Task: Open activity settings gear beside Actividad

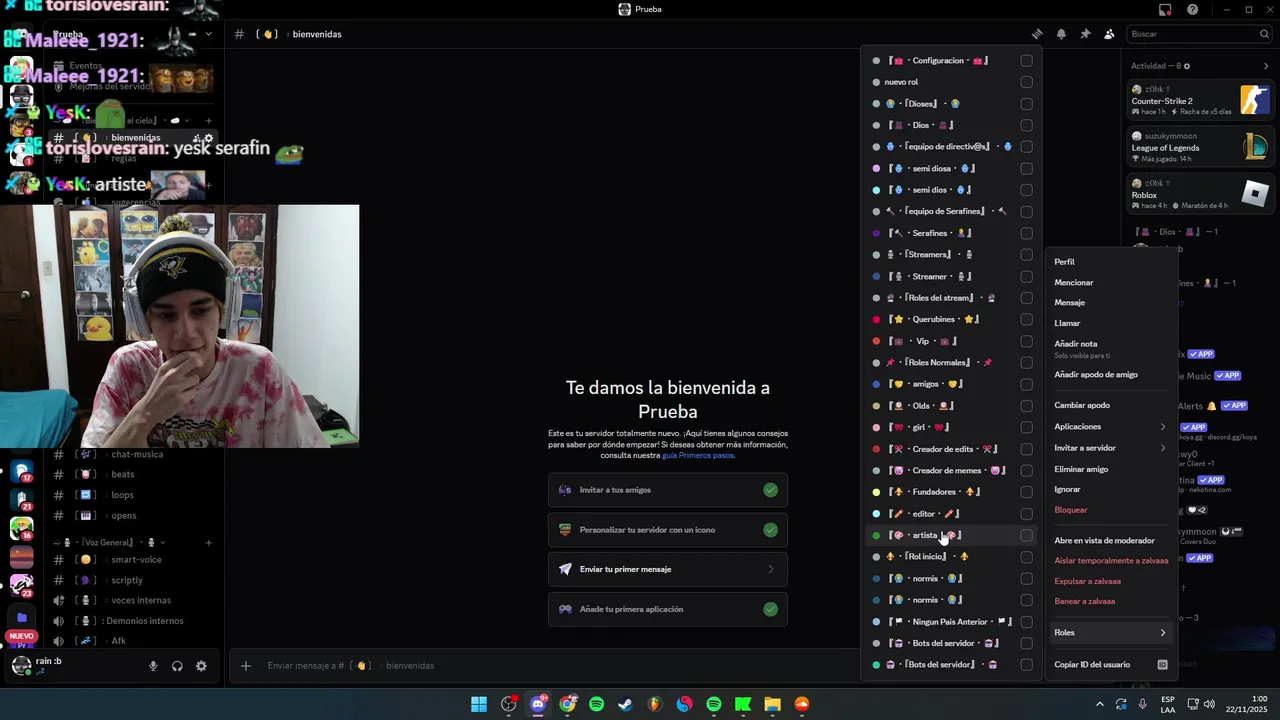Action: pyautogui.click(x=1187, y=66)
